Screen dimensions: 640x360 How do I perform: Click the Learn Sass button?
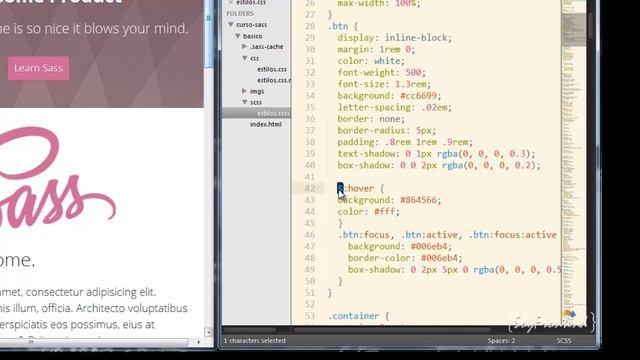(x=38, y=68)
